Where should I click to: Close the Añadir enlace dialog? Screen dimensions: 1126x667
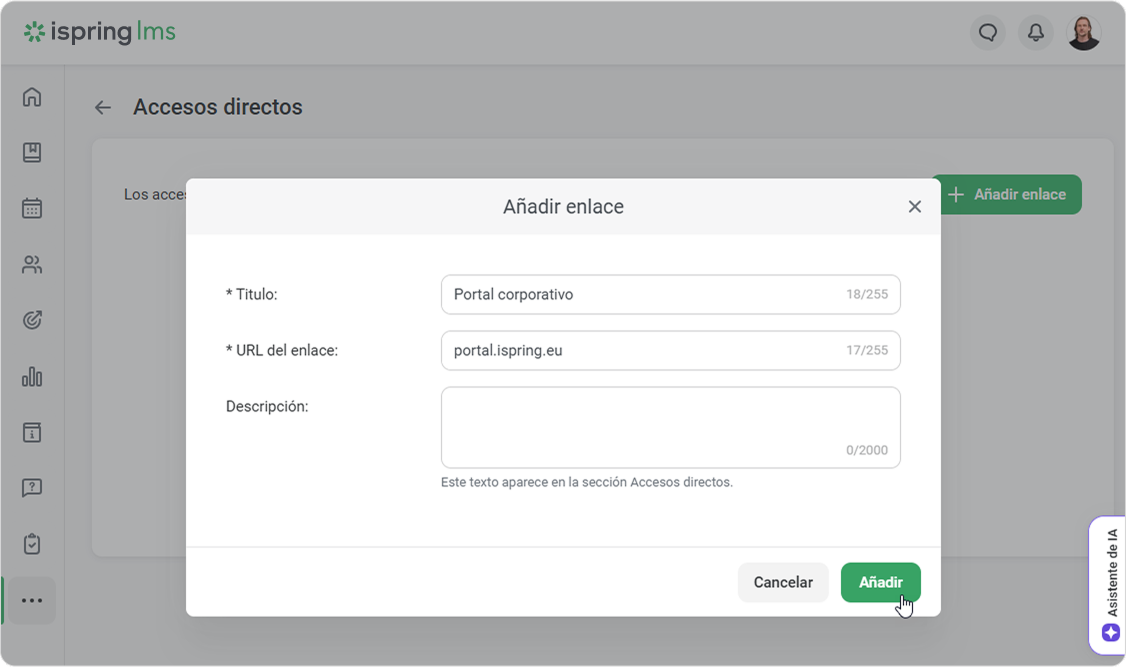pos(914,207)
